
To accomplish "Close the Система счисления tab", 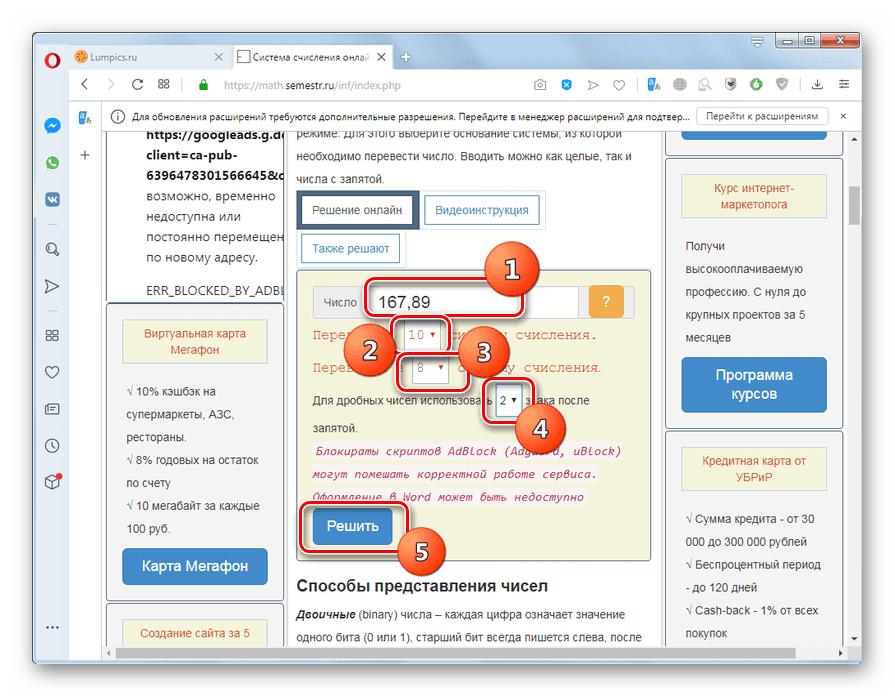I will 381,57.
